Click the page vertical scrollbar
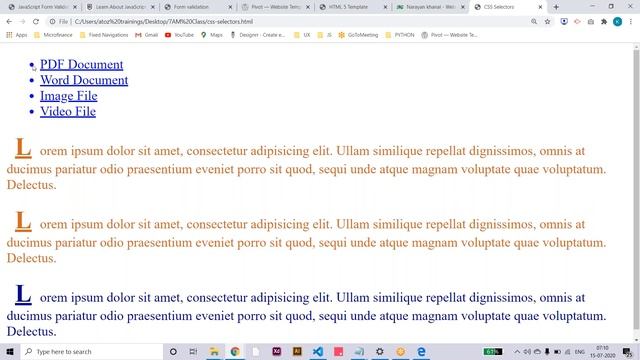 tap(636, 188)
